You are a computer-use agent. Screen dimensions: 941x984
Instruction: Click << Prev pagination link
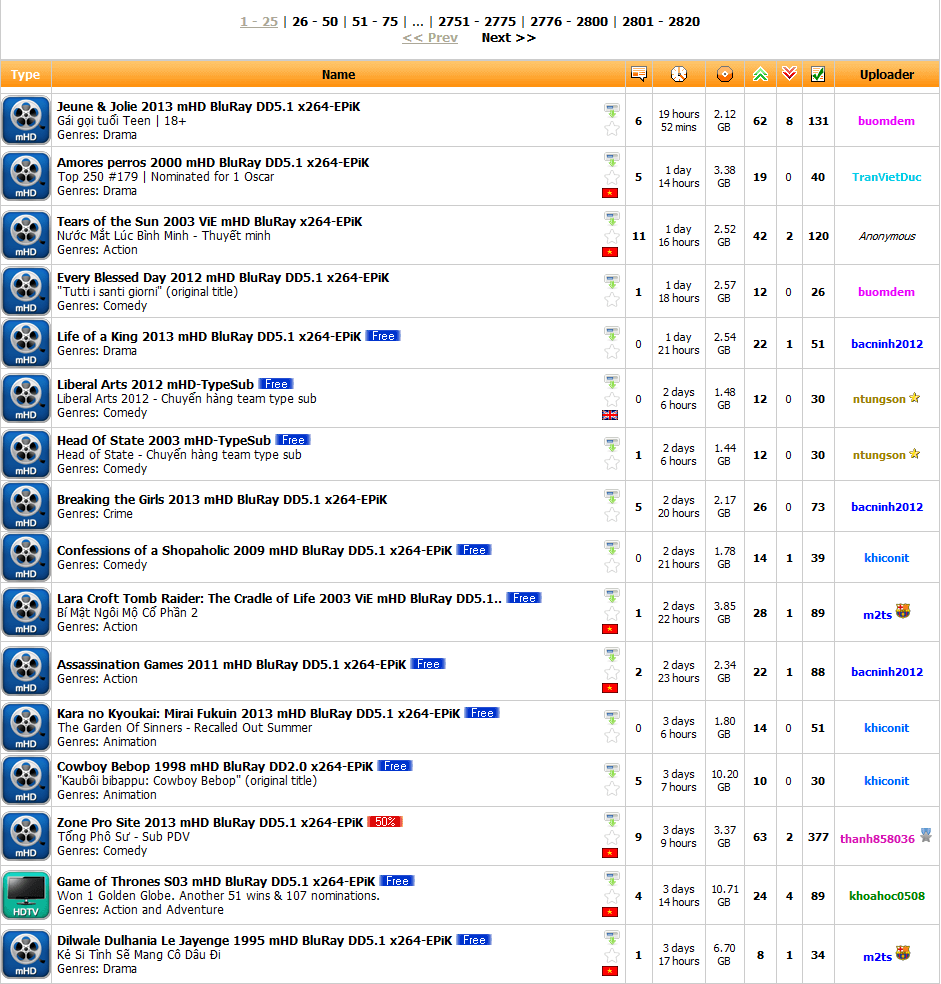coord(430,38)
